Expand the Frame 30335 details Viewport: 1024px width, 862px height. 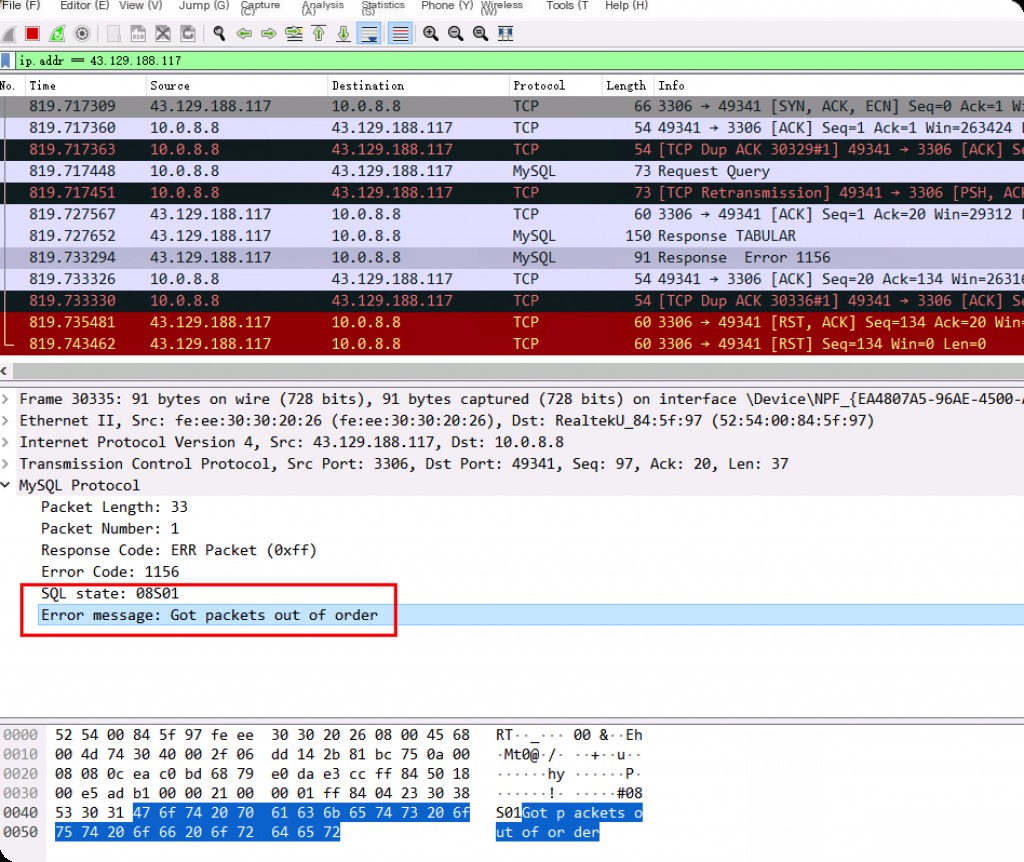(6, 399)
